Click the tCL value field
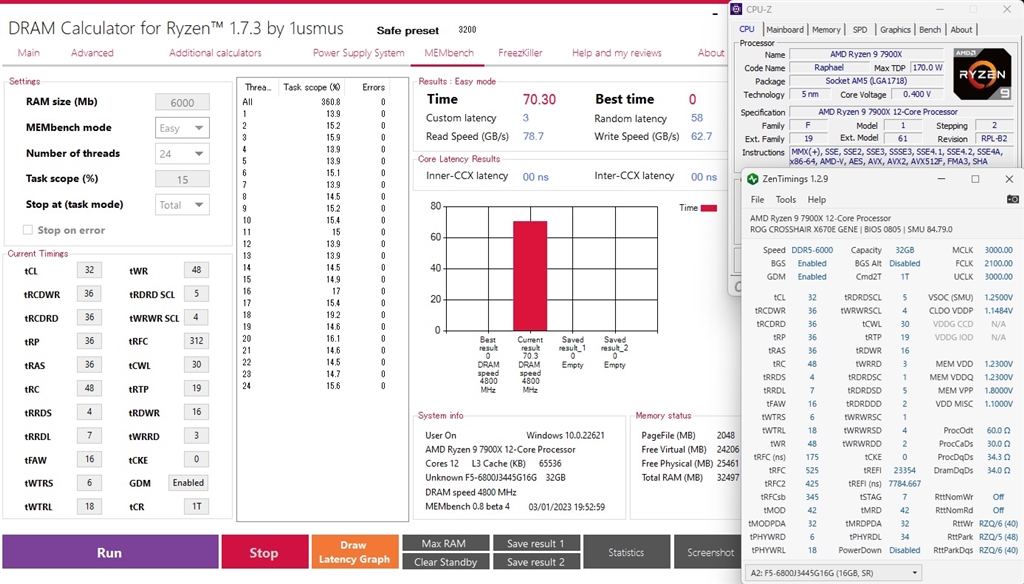The width and height of the screenshot is (1024, 584). coord(89,270)
